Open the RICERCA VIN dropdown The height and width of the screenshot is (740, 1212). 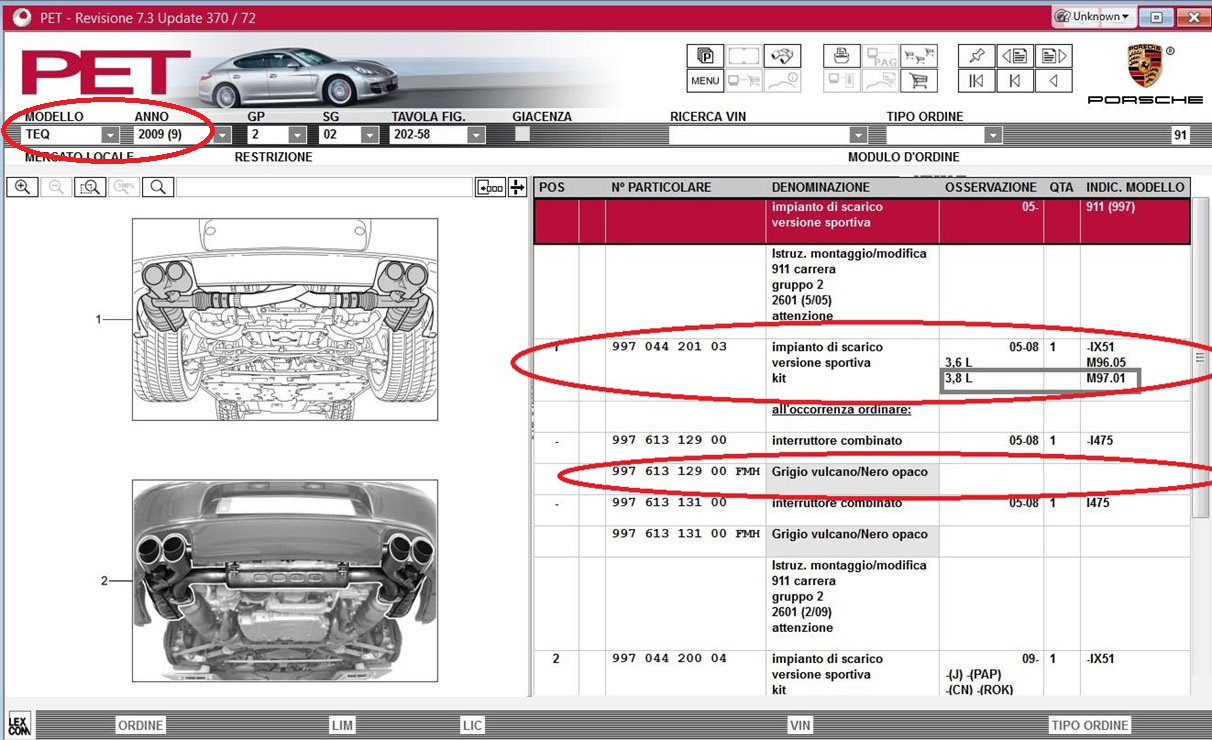pyautogui.click(x=858, y=135)
